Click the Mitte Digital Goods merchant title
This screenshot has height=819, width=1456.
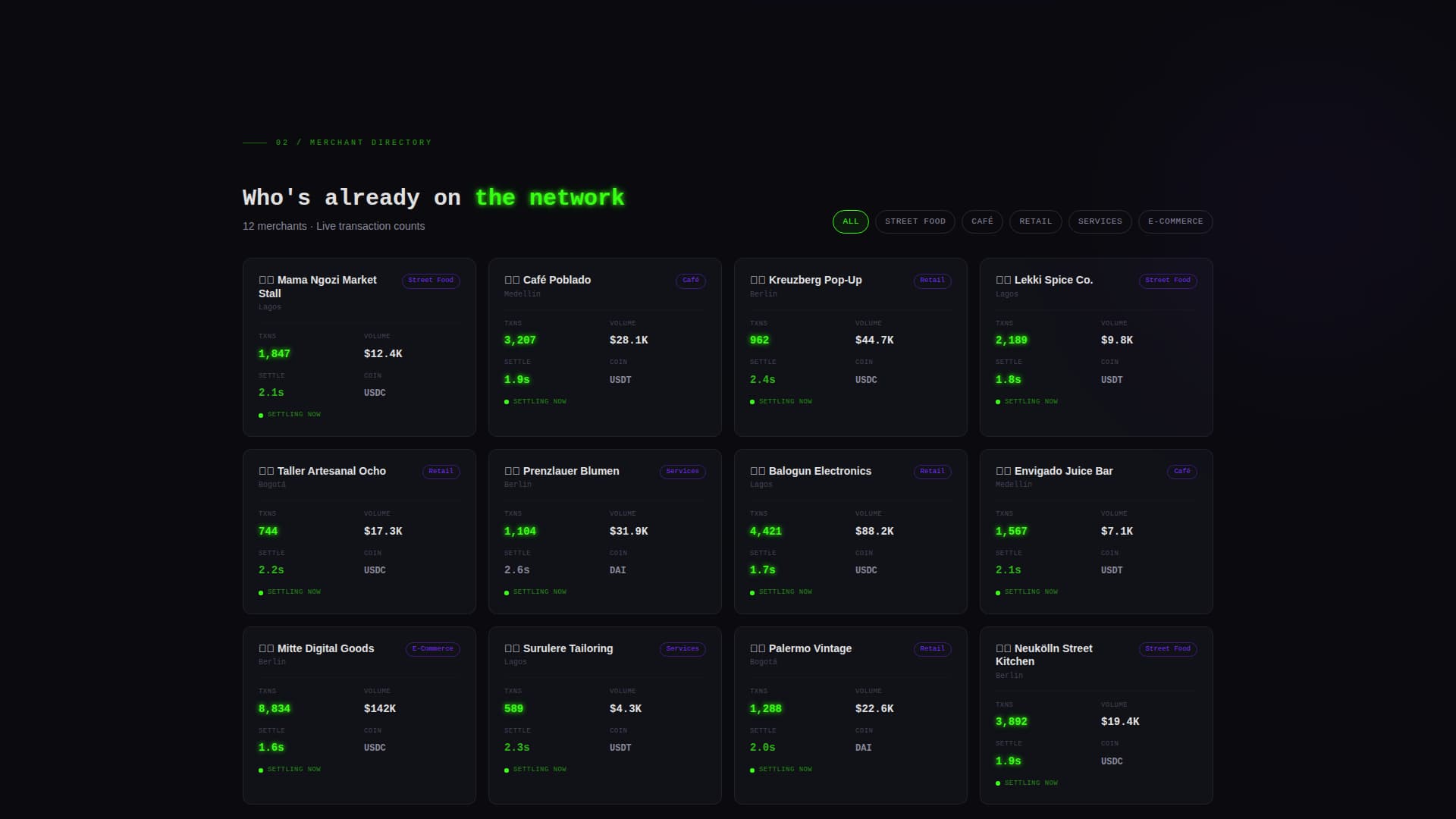click(316, 648)
